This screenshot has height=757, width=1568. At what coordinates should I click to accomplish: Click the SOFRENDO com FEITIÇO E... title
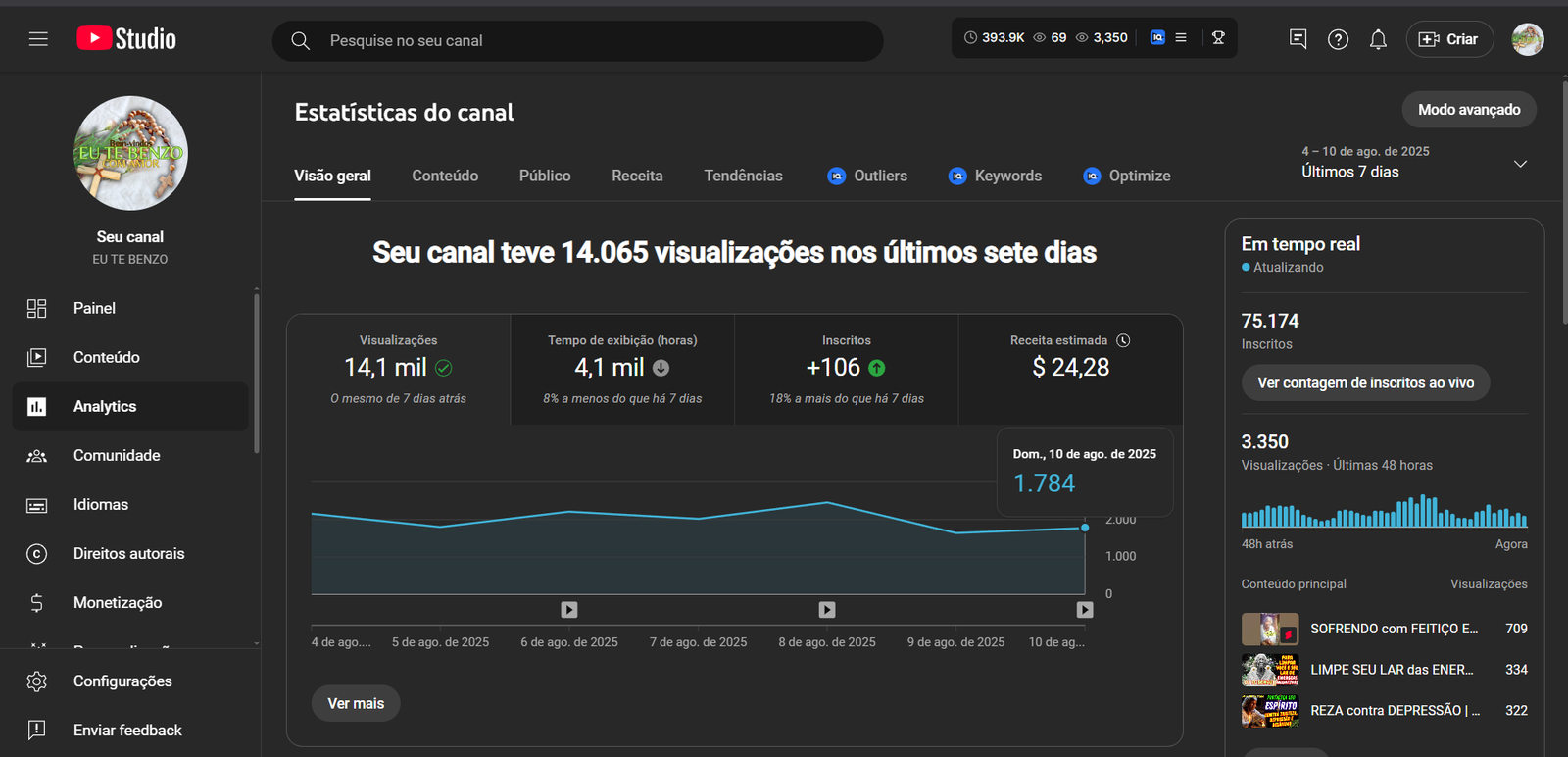point(1394,629)
